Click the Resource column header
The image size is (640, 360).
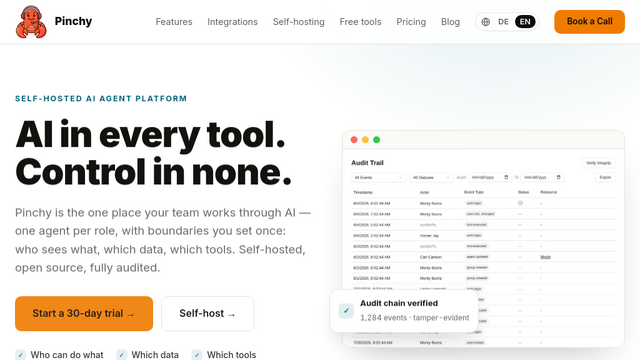pos(549,192)
